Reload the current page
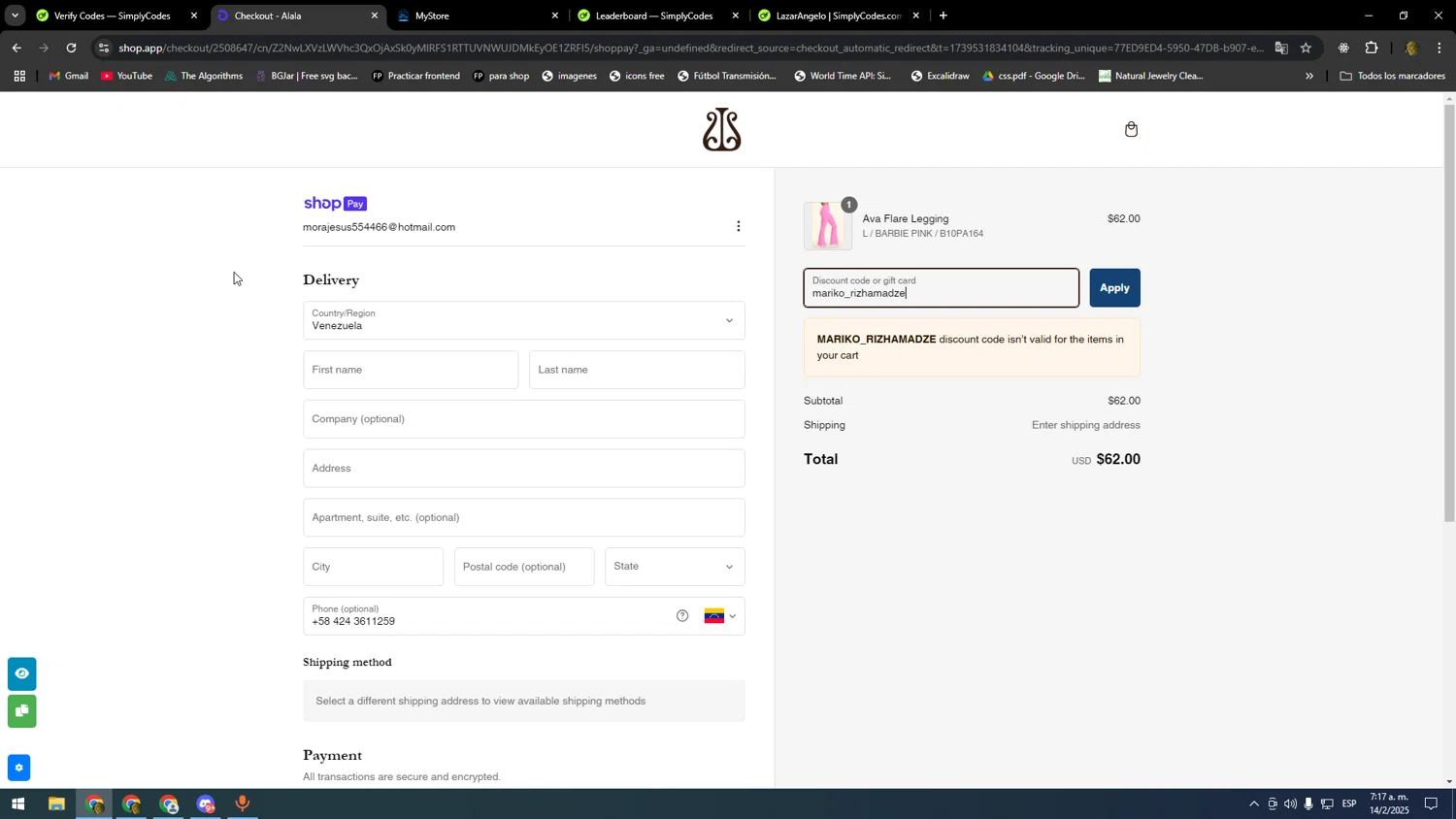Screen dimensions: 1456x819 [71, 48]
